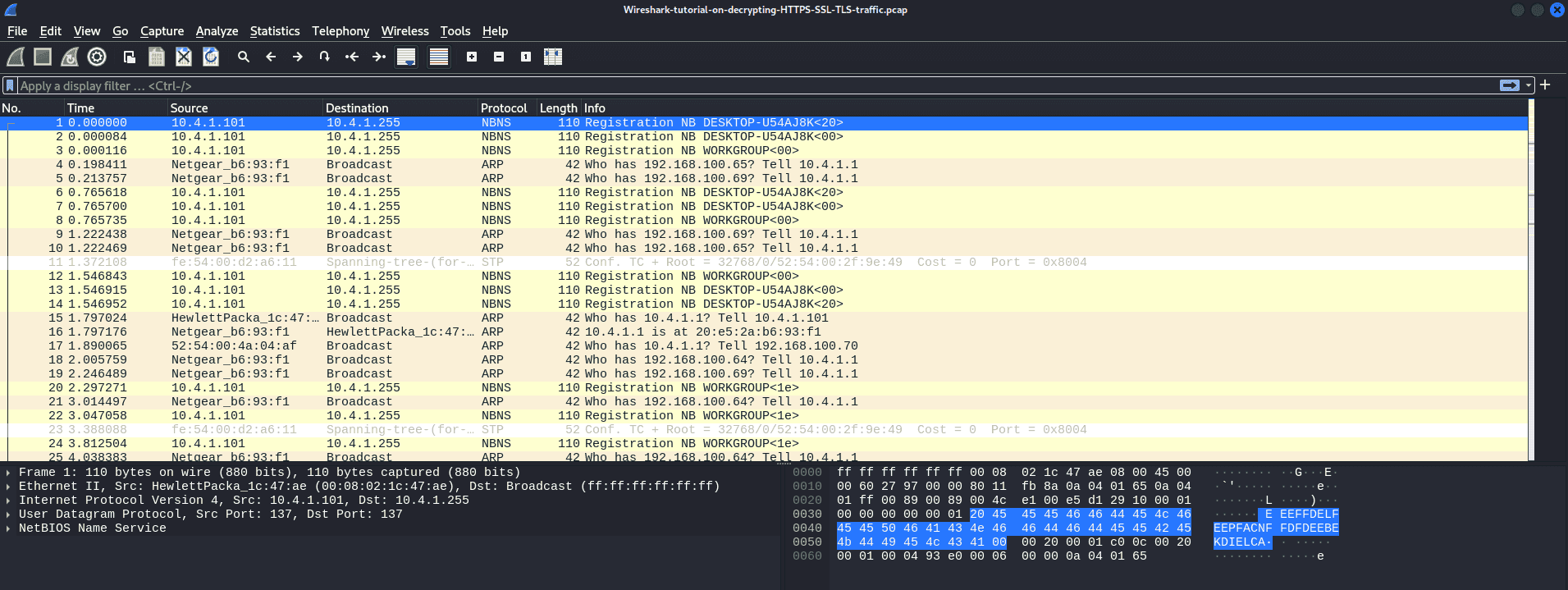Close the Wireshark window
Image resolution: width=1568 pixels, height=590 pixels.
[x=1557, y=10]
